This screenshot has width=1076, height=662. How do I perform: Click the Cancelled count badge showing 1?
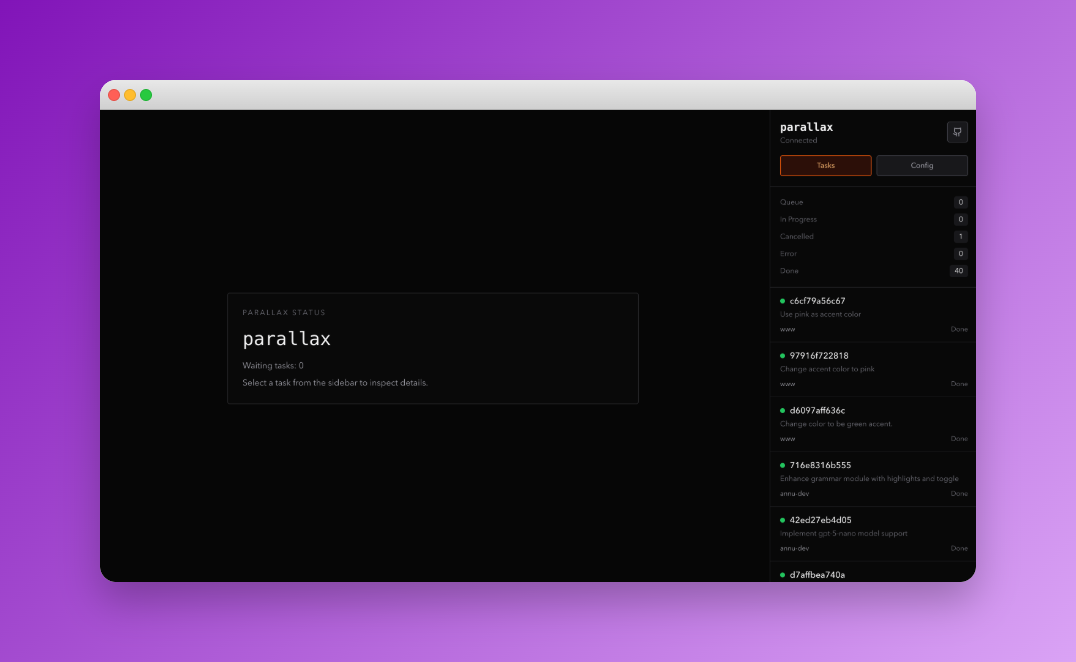[959, 236]
